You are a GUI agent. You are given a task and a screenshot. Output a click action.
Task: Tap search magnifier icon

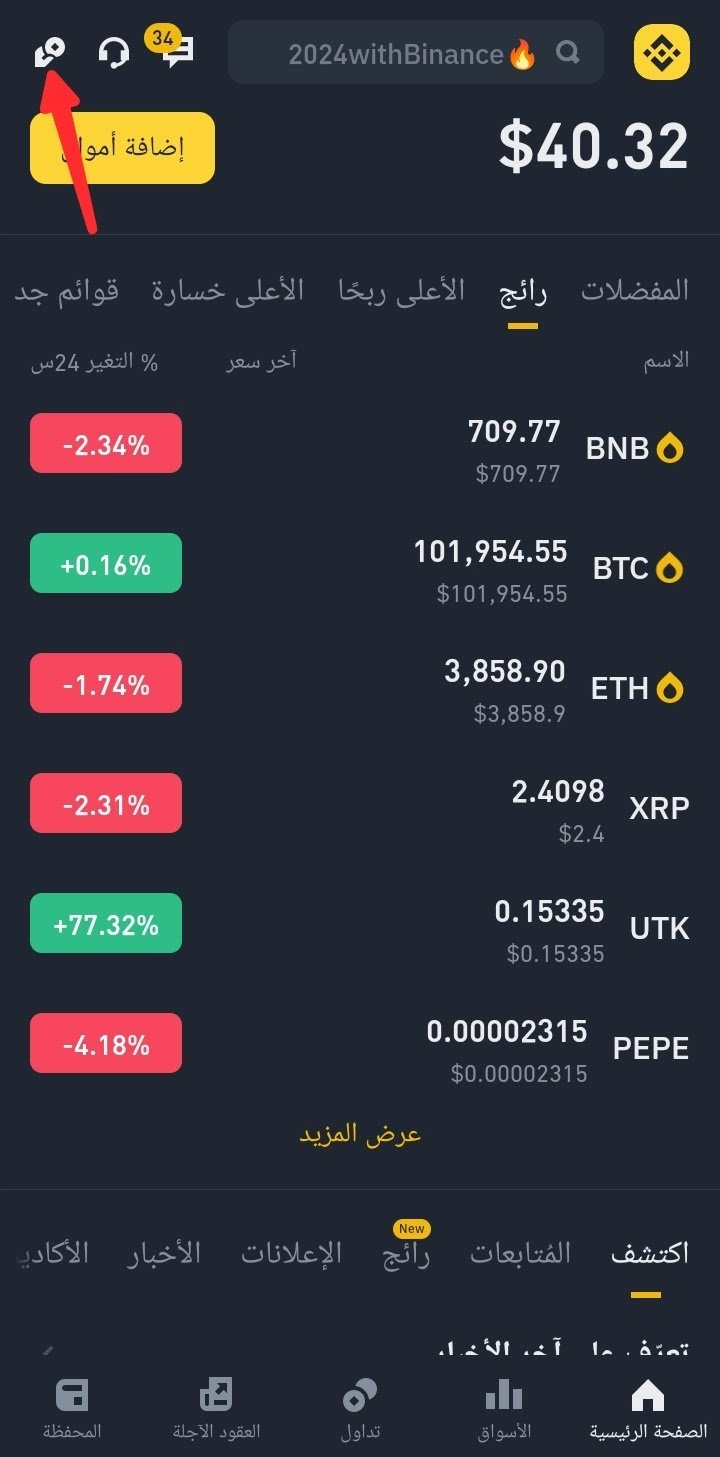(568, 52)
